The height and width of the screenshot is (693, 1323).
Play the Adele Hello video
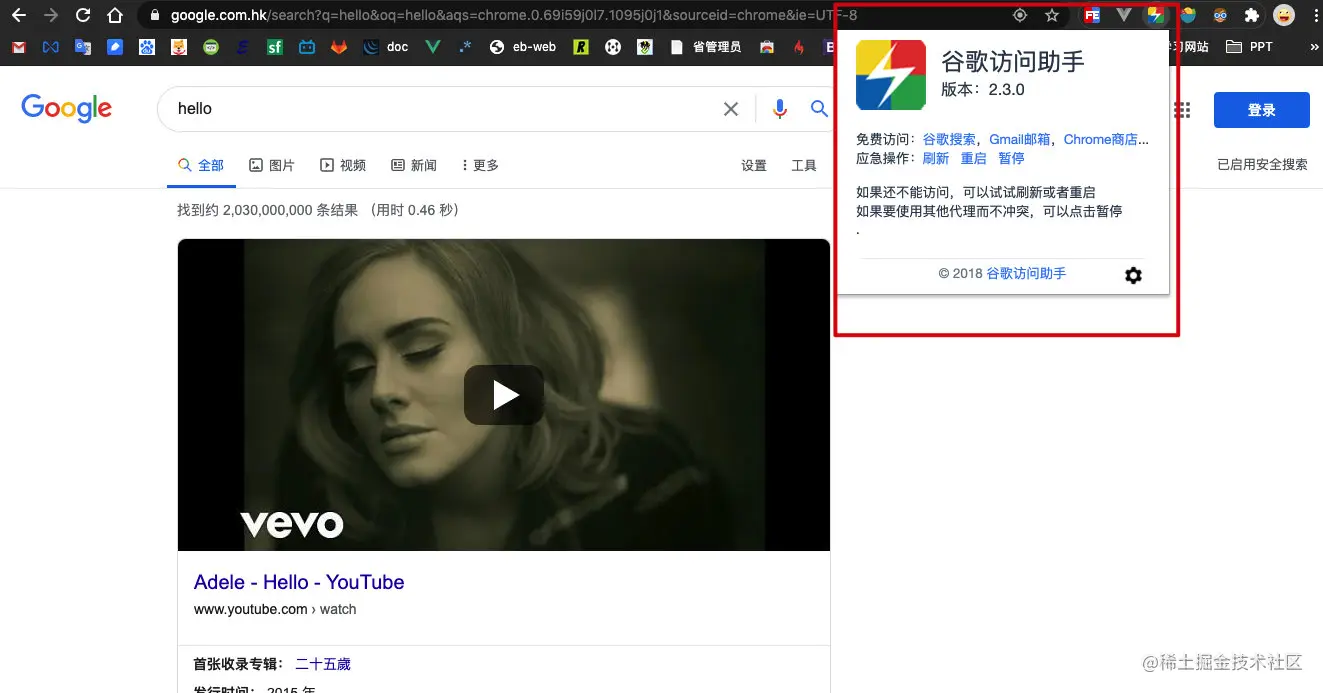click(504, 395)
